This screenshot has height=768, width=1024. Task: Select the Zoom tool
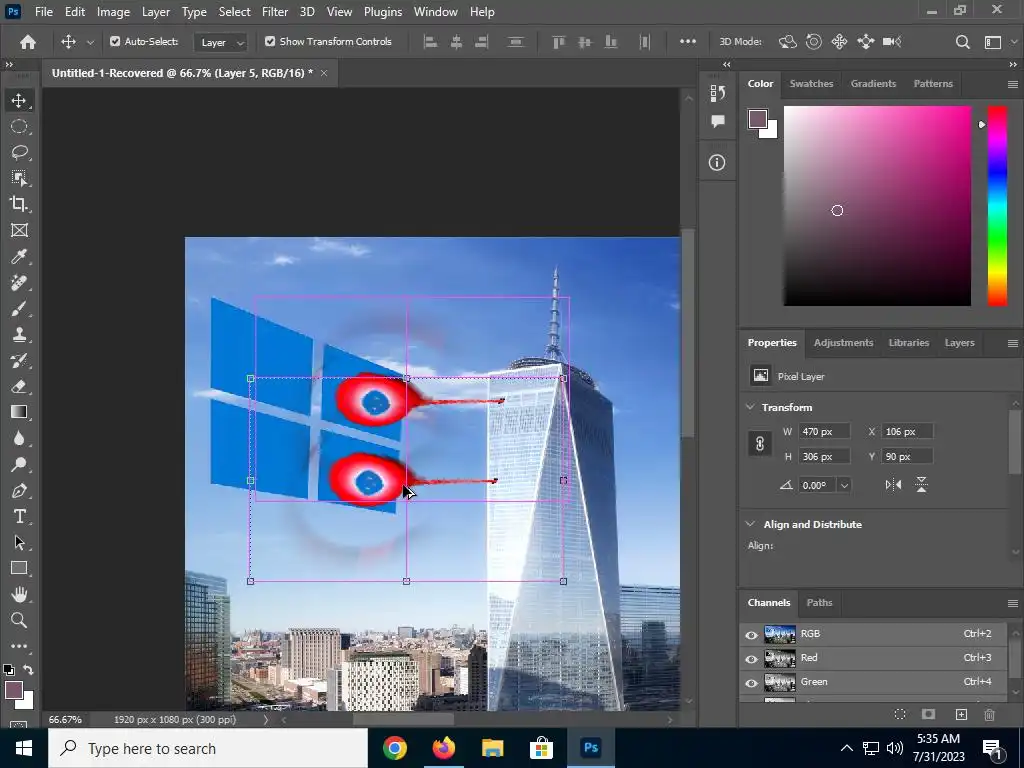19,620
